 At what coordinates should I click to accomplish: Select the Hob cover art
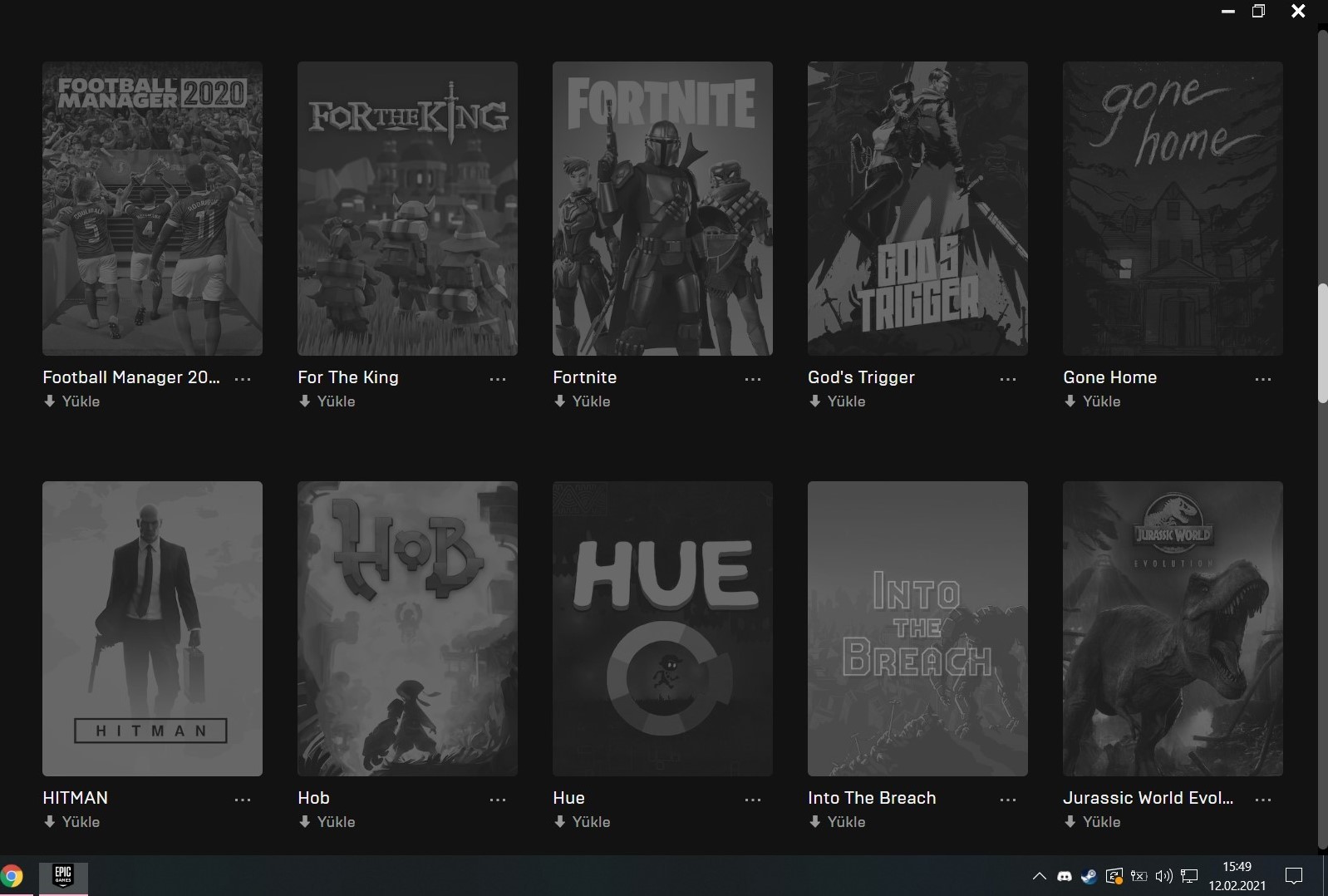point(407,629)
